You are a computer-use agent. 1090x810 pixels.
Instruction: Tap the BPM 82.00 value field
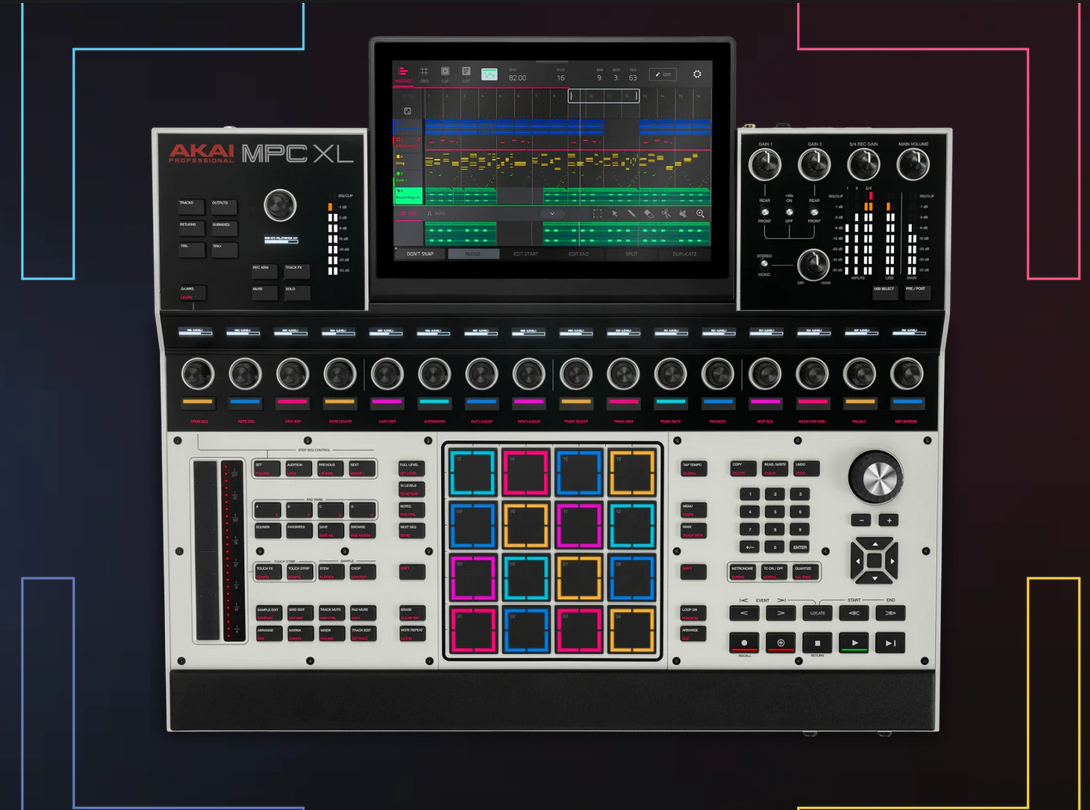517,75
